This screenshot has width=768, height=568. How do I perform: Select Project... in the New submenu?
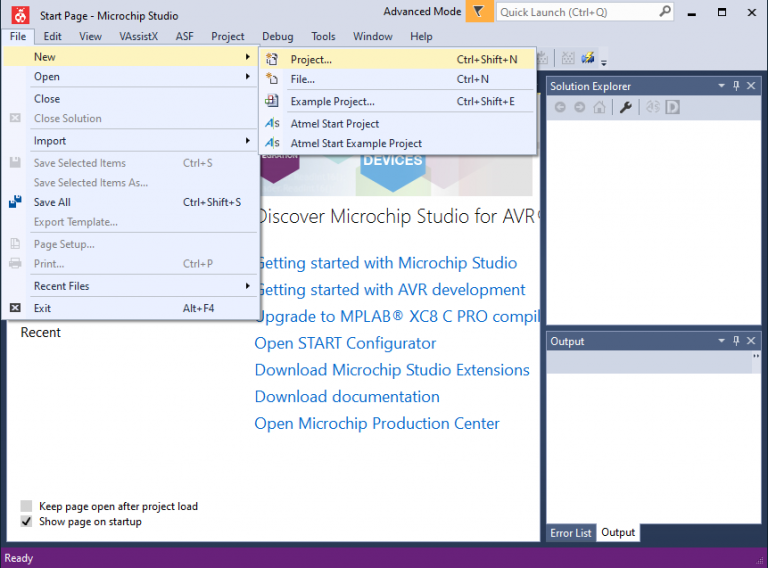311,59
